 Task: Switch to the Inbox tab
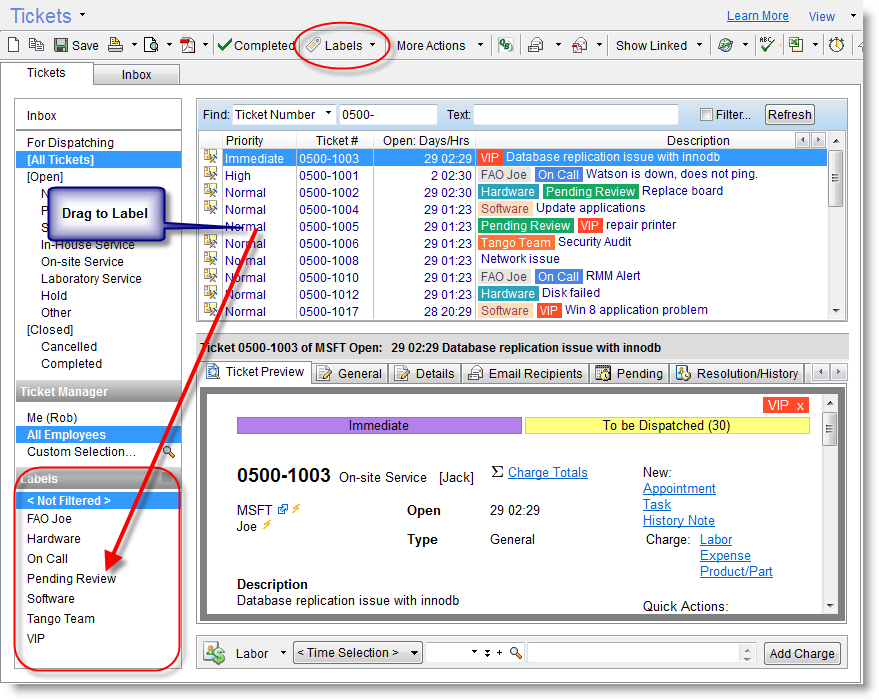[x=137, y=74]
